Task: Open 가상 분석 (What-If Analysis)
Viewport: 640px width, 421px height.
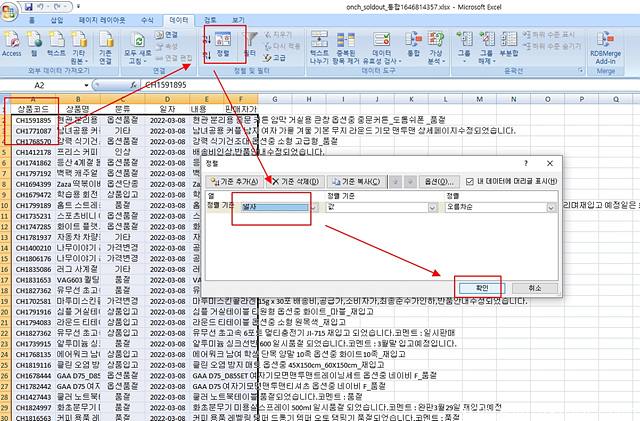Action: [436, 47]
